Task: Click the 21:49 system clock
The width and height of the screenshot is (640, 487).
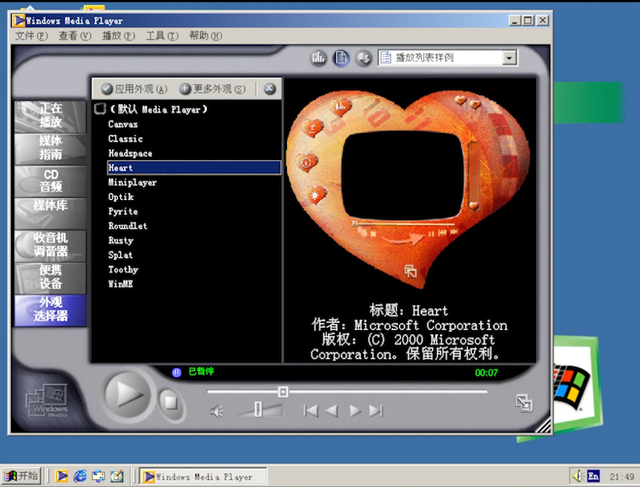Action: pos(621,476)
